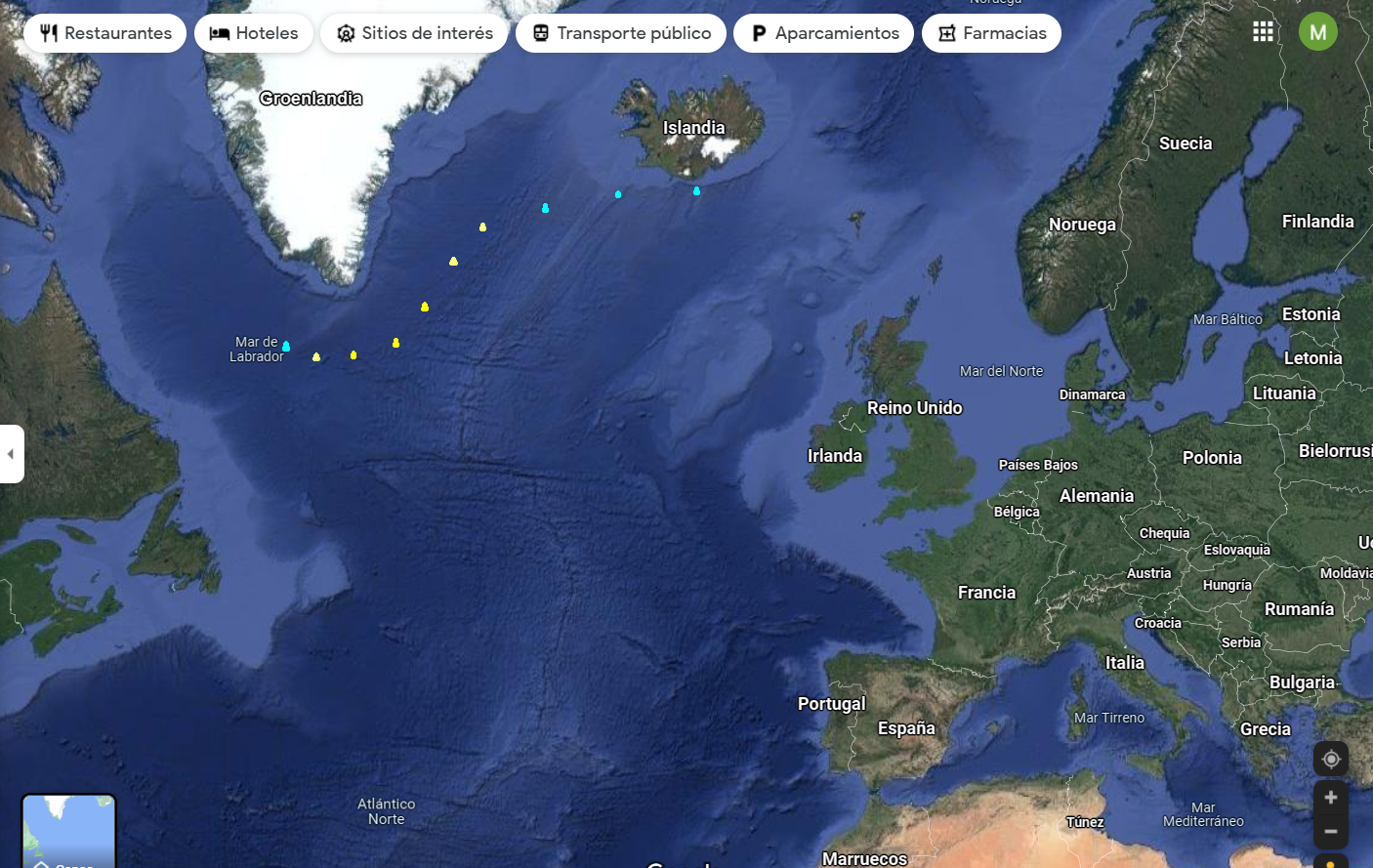Viewport: 1373px width, 868px height.
Task: Open the Google apps grid icon
Action: (1263, 32)
